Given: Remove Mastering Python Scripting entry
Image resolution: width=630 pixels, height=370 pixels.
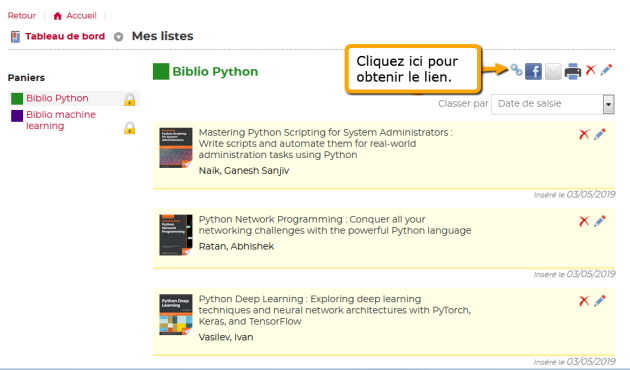Looking at the screenshot, I should coord(584,134).
